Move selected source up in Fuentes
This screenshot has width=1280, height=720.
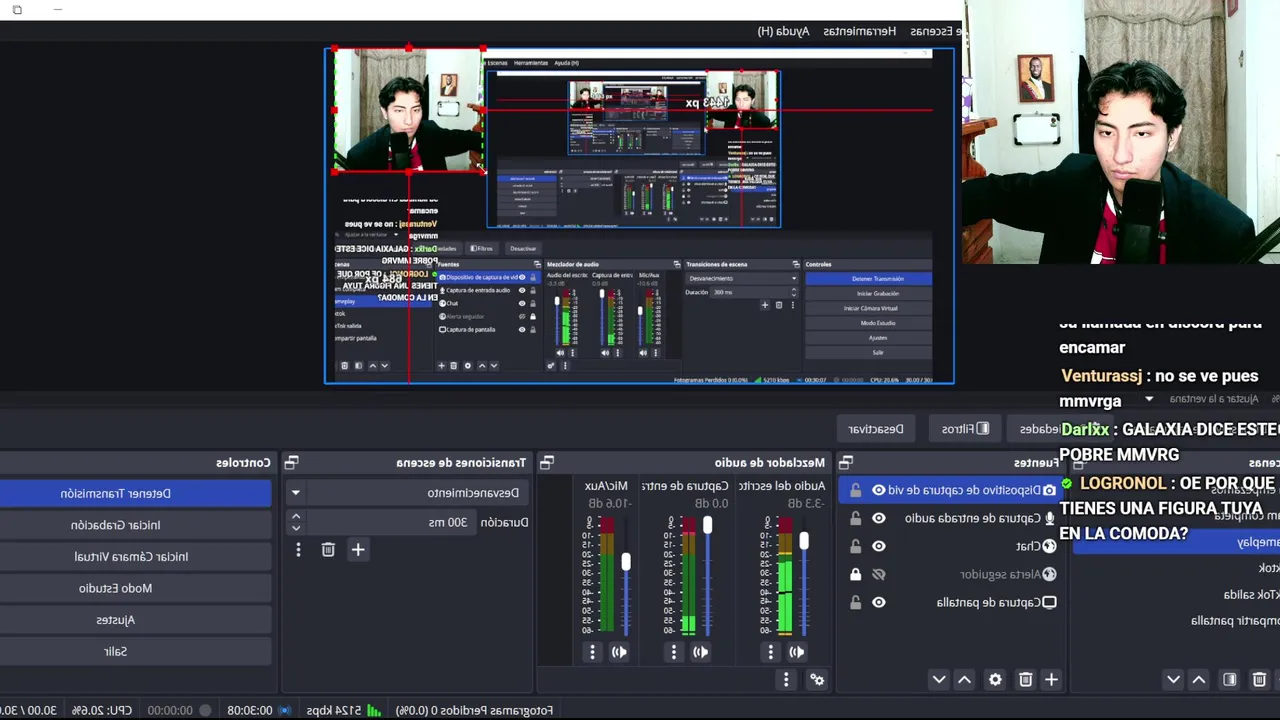click(x=964, y=680)
